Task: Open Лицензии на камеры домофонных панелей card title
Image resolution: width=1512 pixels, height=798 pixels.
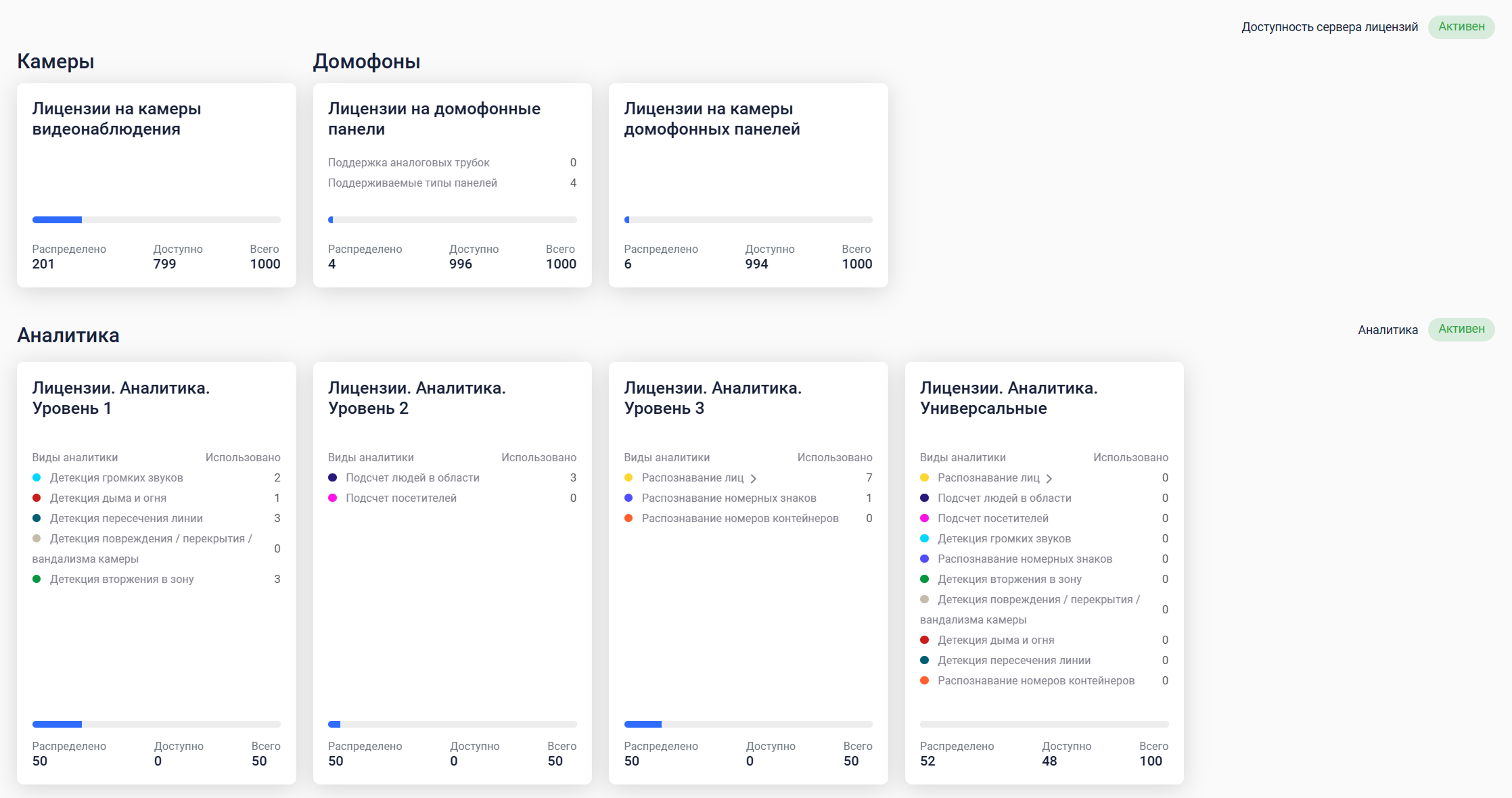Action: tap(712, 118)
